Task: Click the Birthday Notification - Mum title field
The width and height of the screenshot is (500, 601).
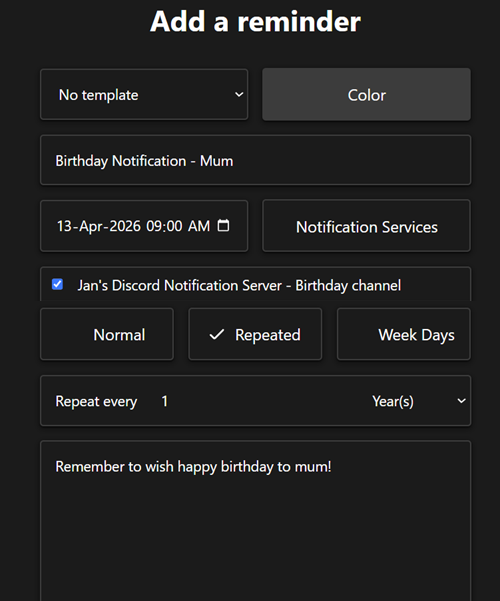Action: click(x=255, y=160)
